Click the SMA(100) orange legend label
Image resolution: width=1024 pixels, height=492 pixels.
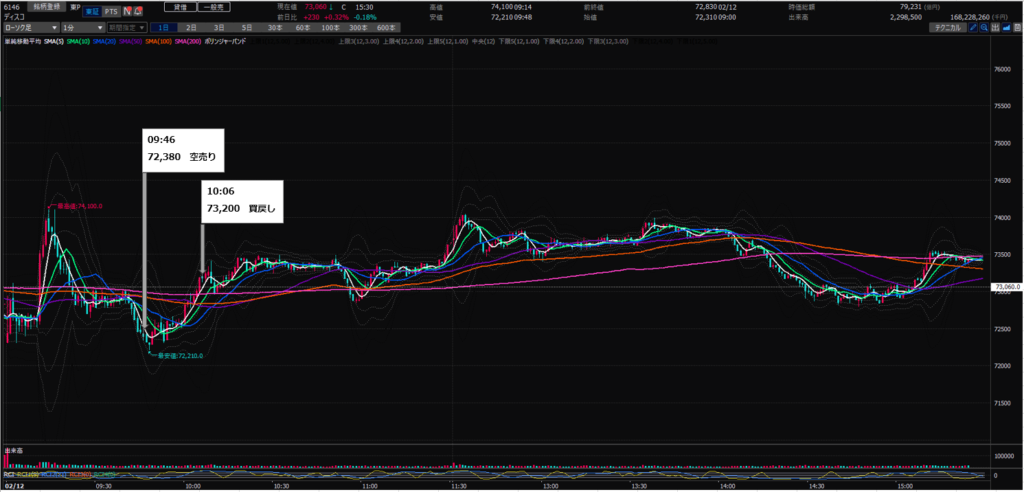tap(158, 41)
